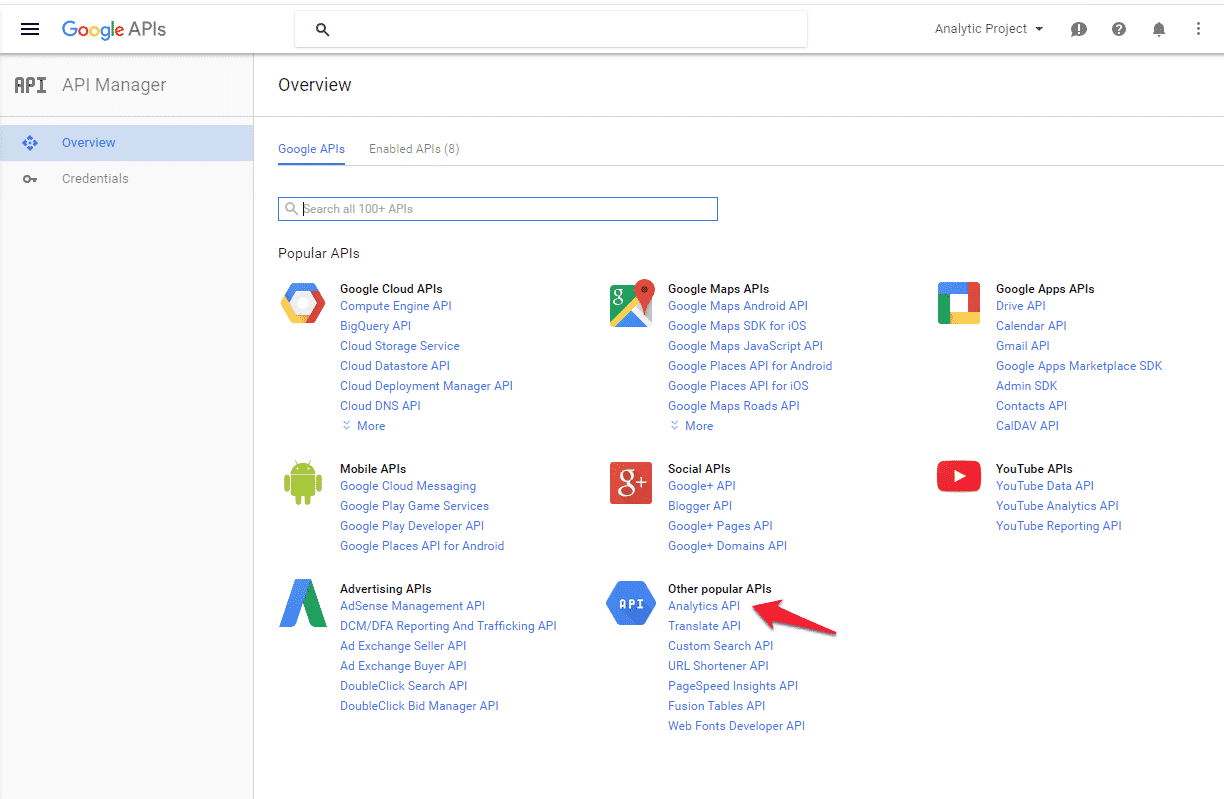1224x799 pixels.
Task: Open the Gmail API link
Action: [1023, 346]
